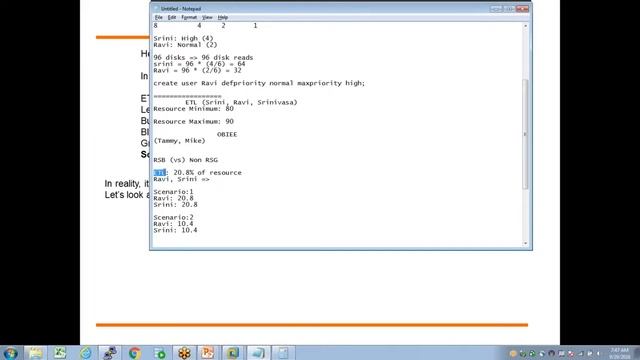Click the network computers taskbar icon
This screenshot has width=640, height=360.
110,353
